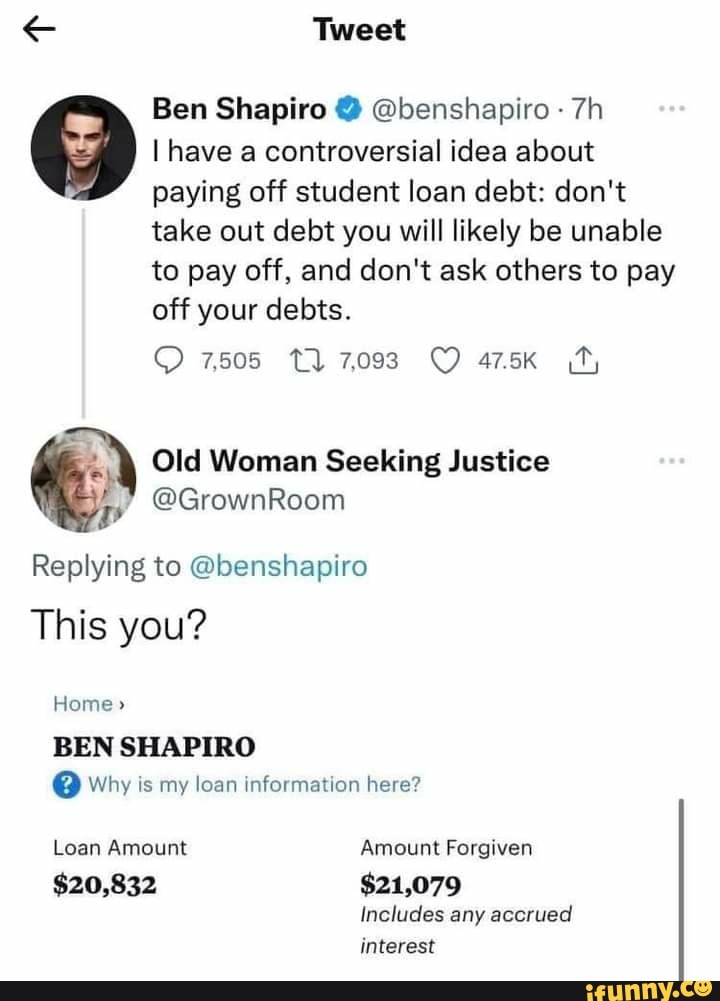Open the three-dot menu on the top tweet
The image size is (720, 1001).
675,107
